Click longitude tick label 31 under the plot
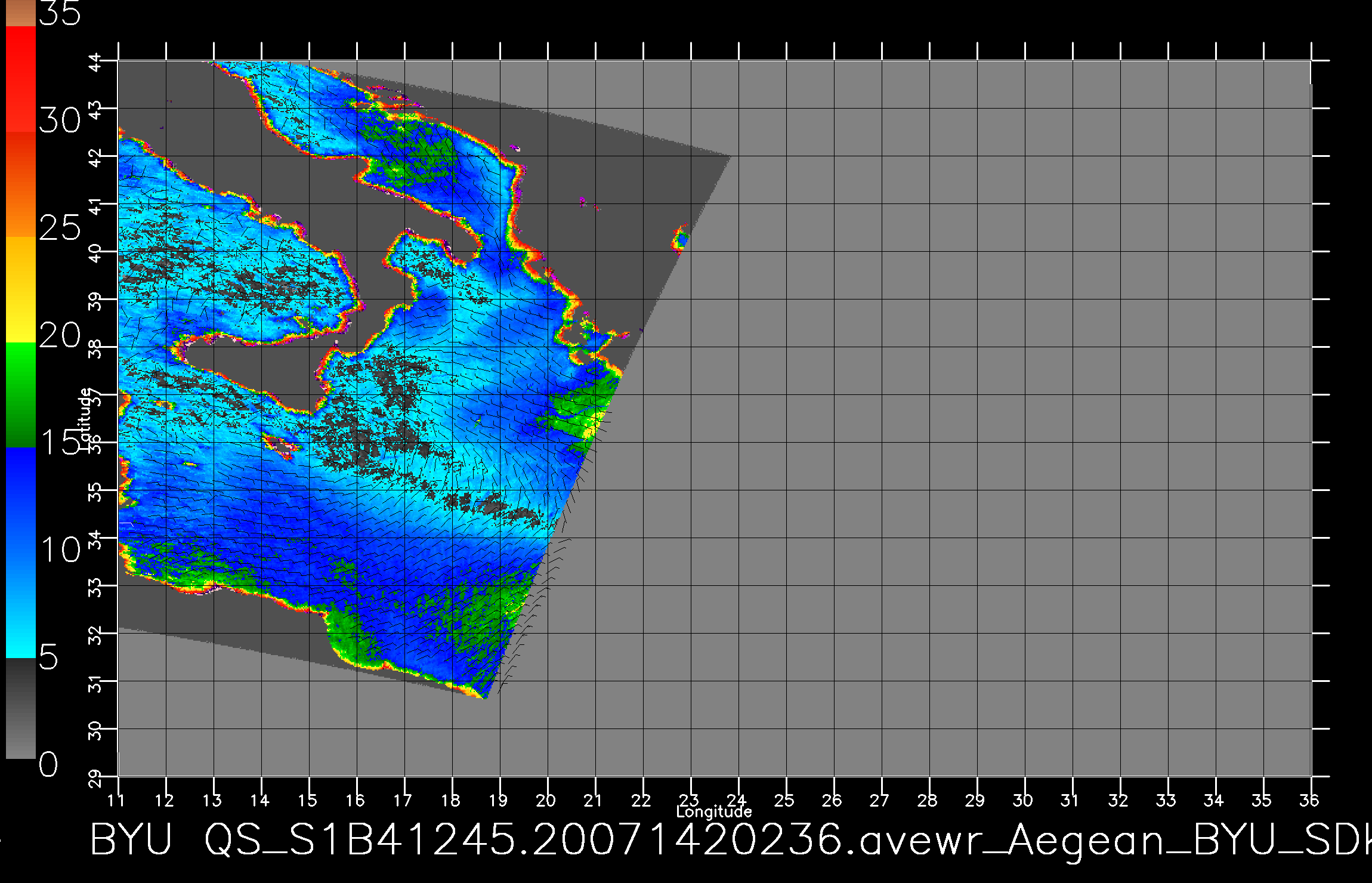The height and width of the screenshot is (883, 1372). [x=1071, y=800]
